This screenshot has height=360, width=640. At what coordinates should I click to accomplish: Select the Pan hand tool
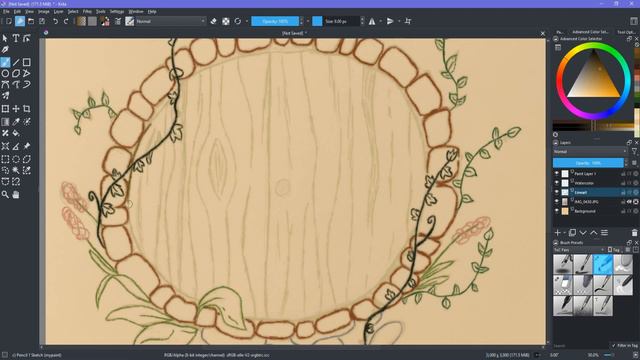[x=16, y=195]
